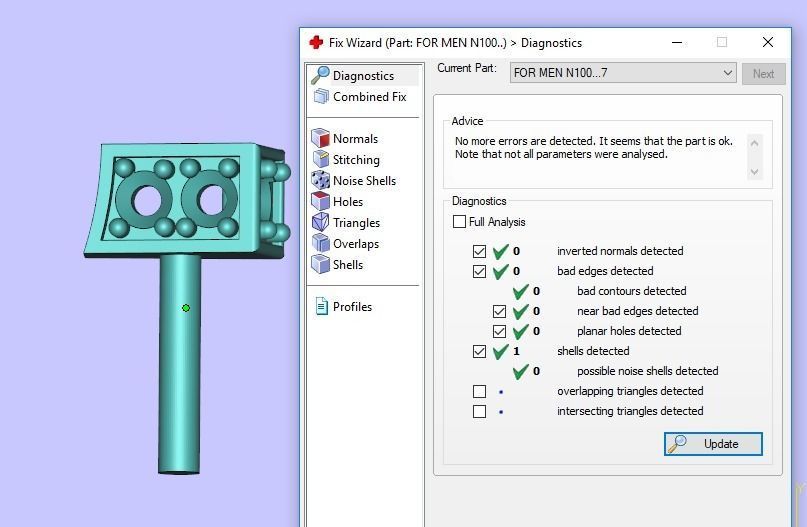Click 'possible noise shells detected' label

point(647,371)
